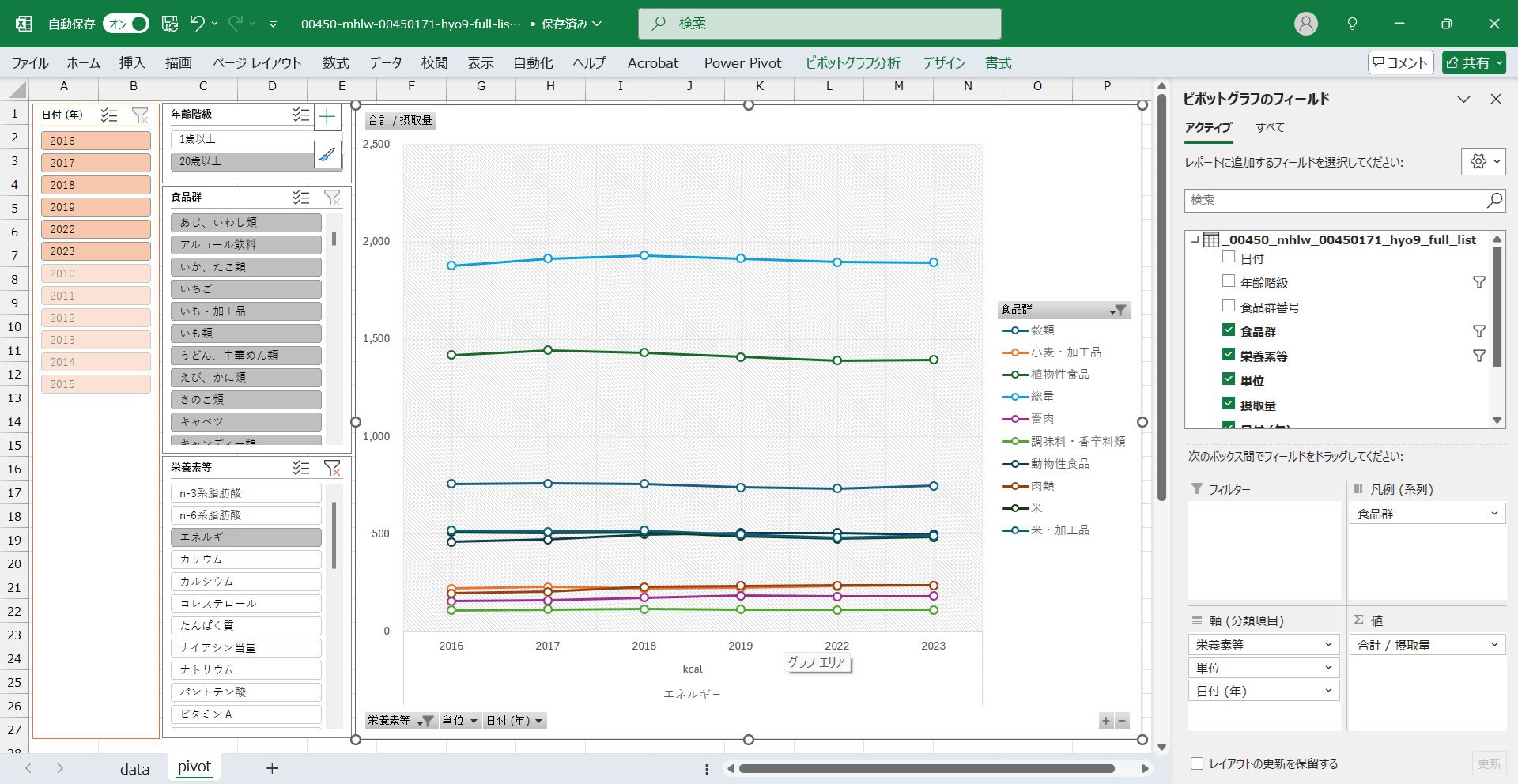Select 2016 in the date slicer
This screenshot has width=1518, height=784.
click(96, 141)
